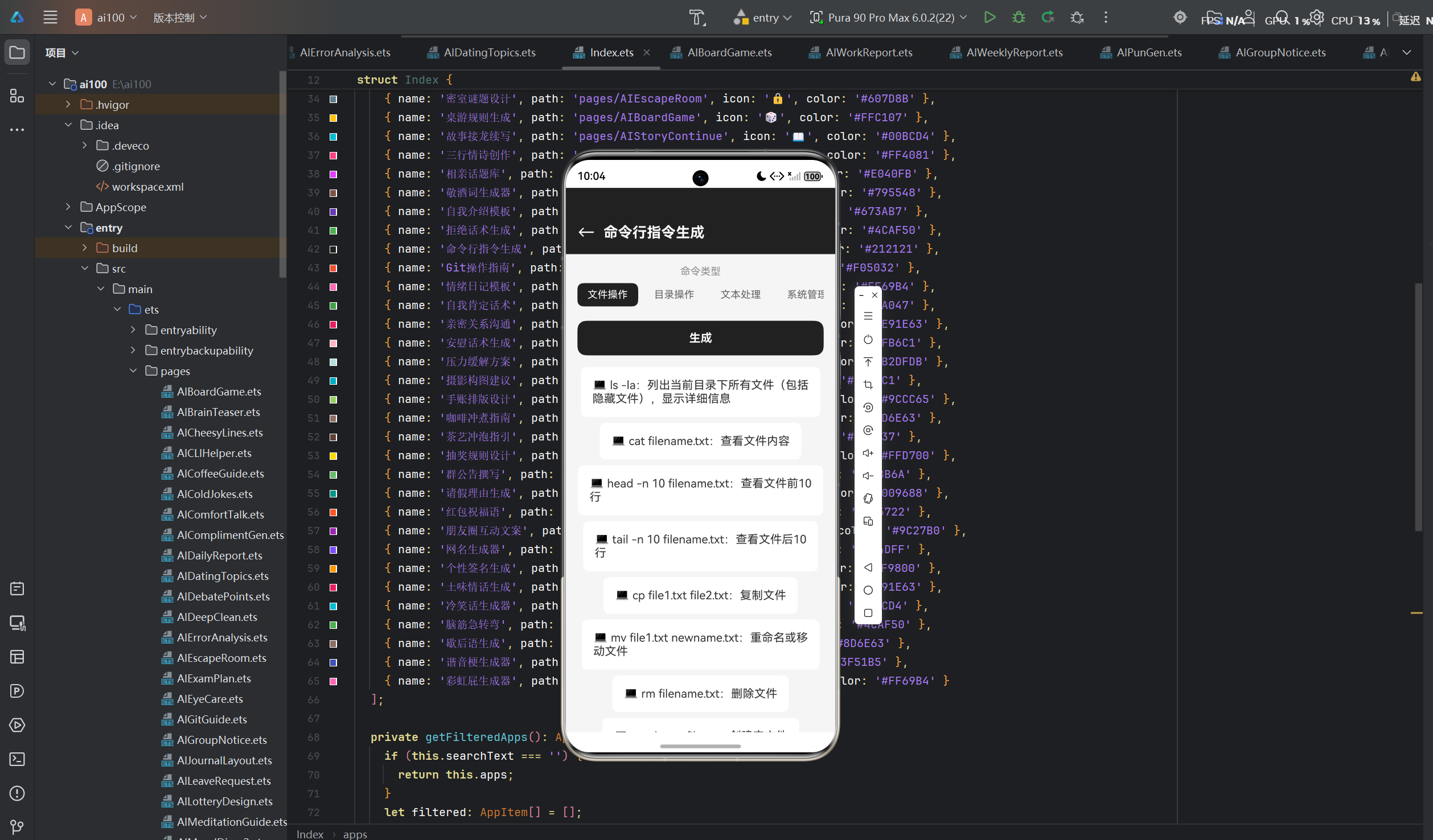Click emulator volume down icon

(x=868, y=476)
